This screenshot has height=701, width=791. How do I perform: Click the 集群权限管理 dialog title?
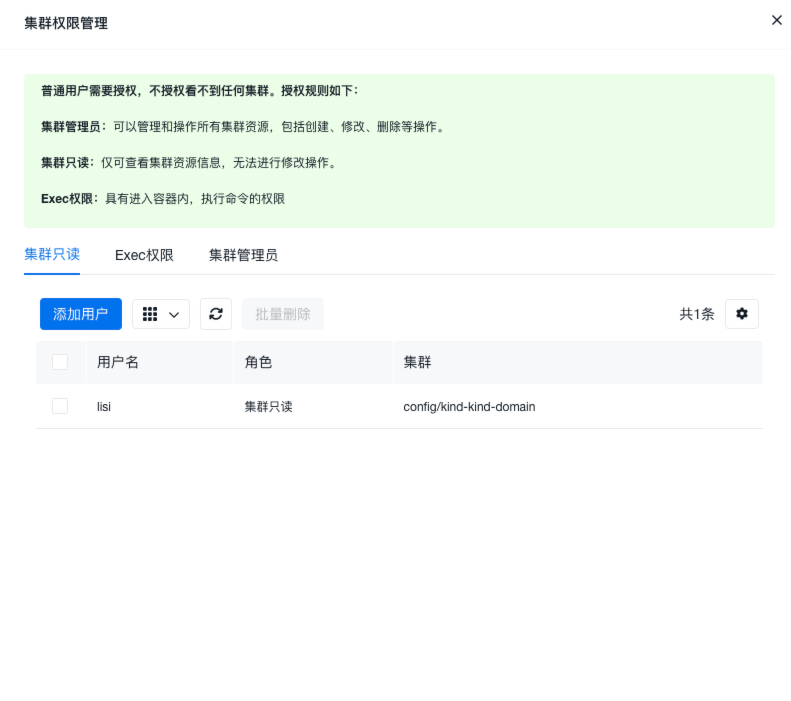click(x=66, y=23)
